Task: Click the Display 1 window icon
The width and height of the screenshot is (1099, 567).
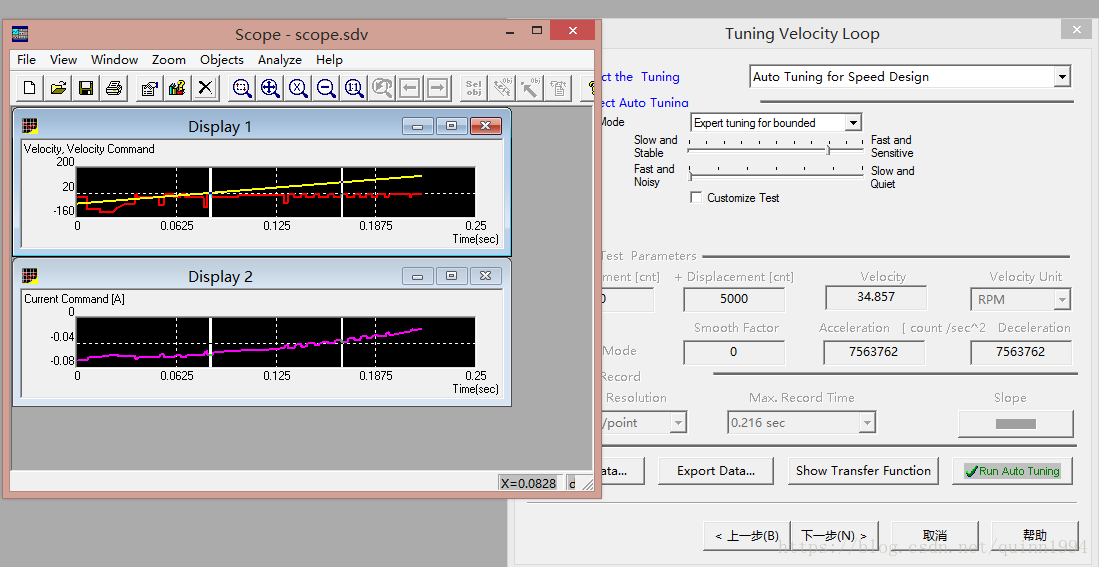Action: pos(29,125)
